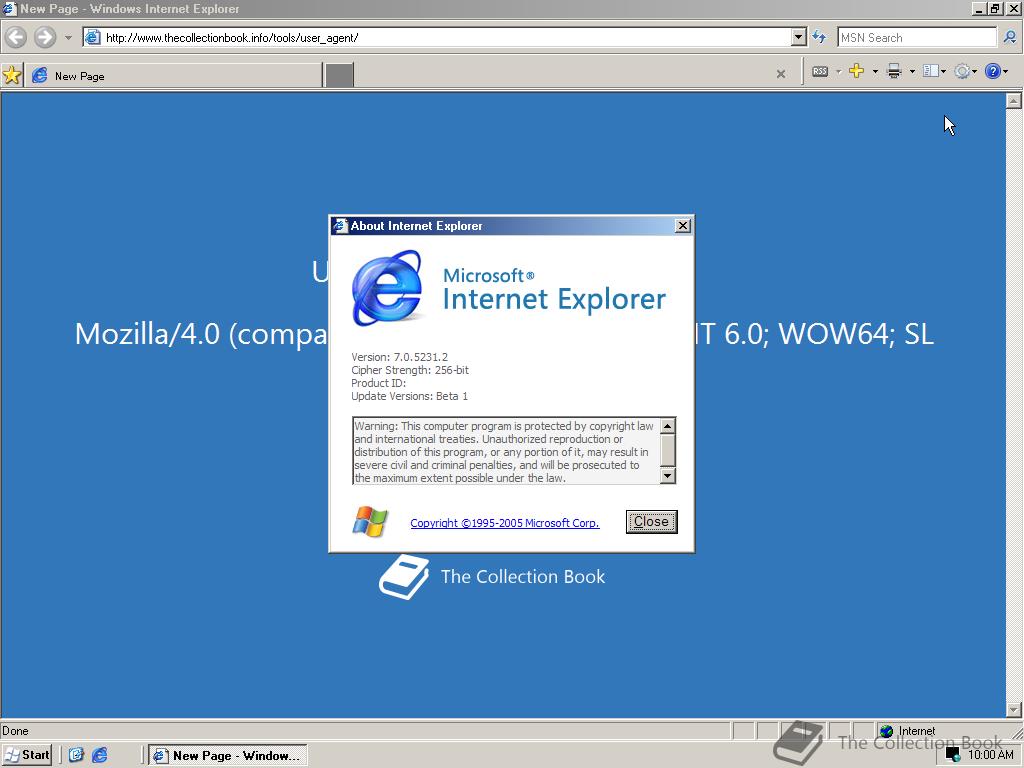
Task: Expand the address bar history dropdown
Action: 799,37
